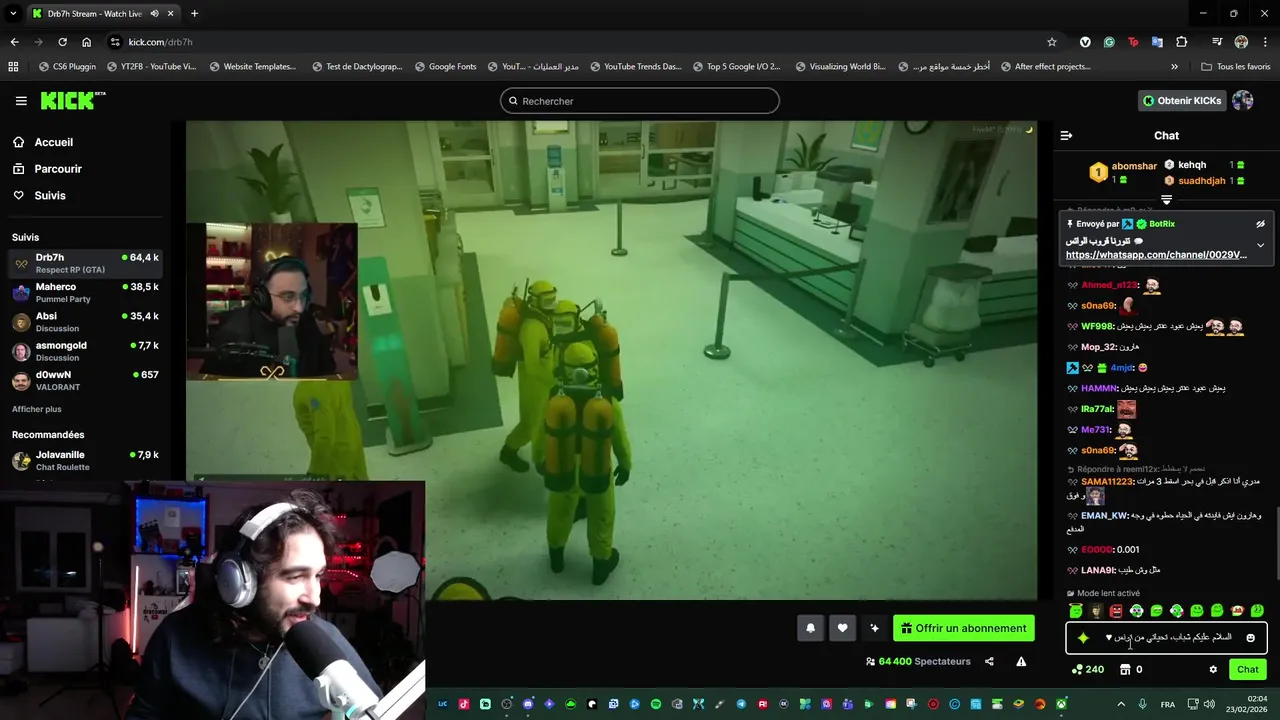Screen dimensions: 1280x720
Task: Open CS6 Pluggin bookmark
Action: click(66, 67)
